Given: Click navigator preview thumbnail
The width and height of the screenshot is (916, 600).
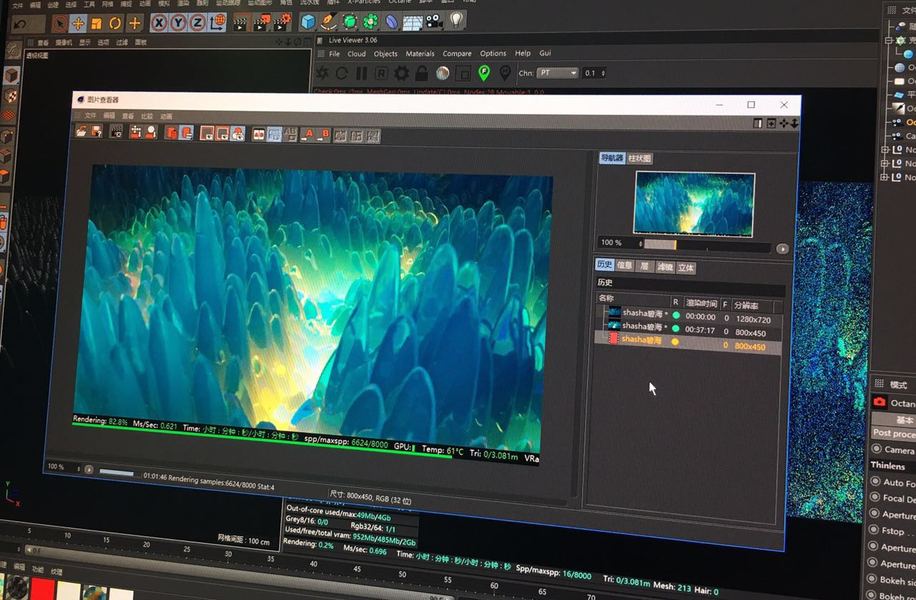Looking at the screenshot, I should pos(695,204).
